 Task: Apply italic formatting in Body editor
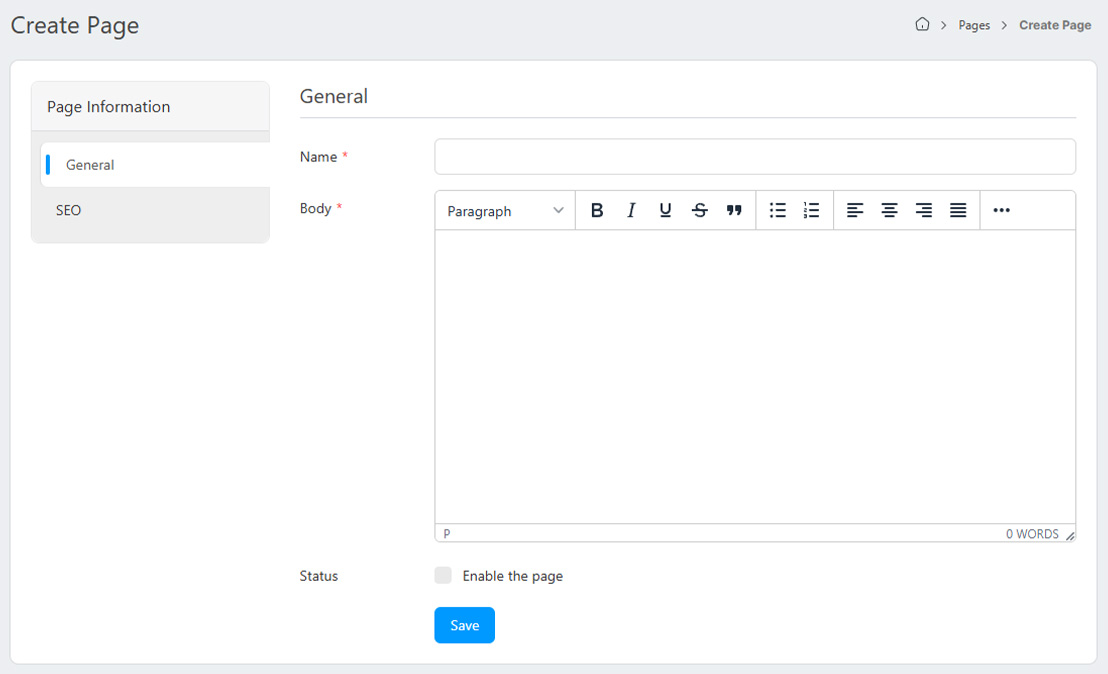pos(631,210)
